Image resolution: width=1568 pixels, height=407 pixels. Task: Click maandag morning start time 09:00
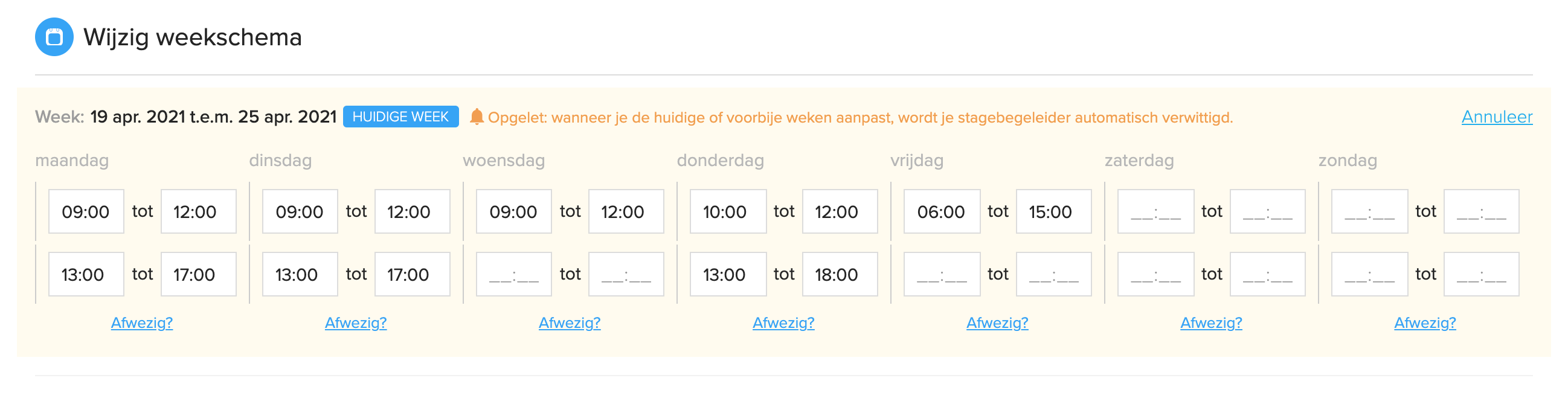pyautogui.click(x=86, y=212)
